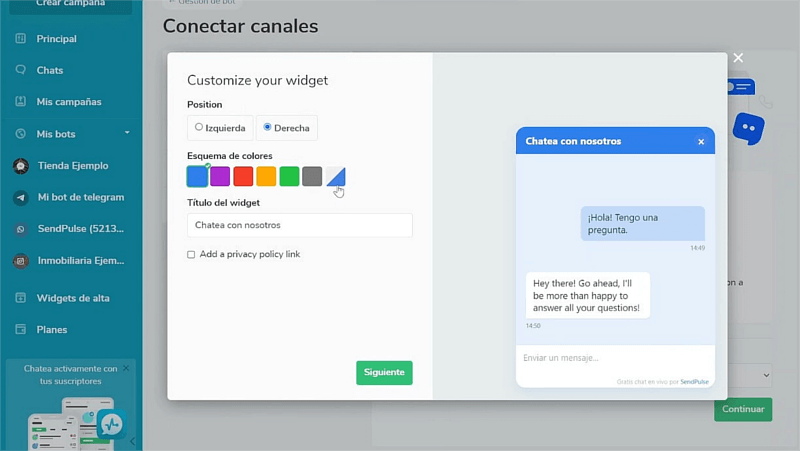The width and height of the screenshot is (800, 451).
Task: Open the dropdown above the Continuar button
Action: point(765,376)
